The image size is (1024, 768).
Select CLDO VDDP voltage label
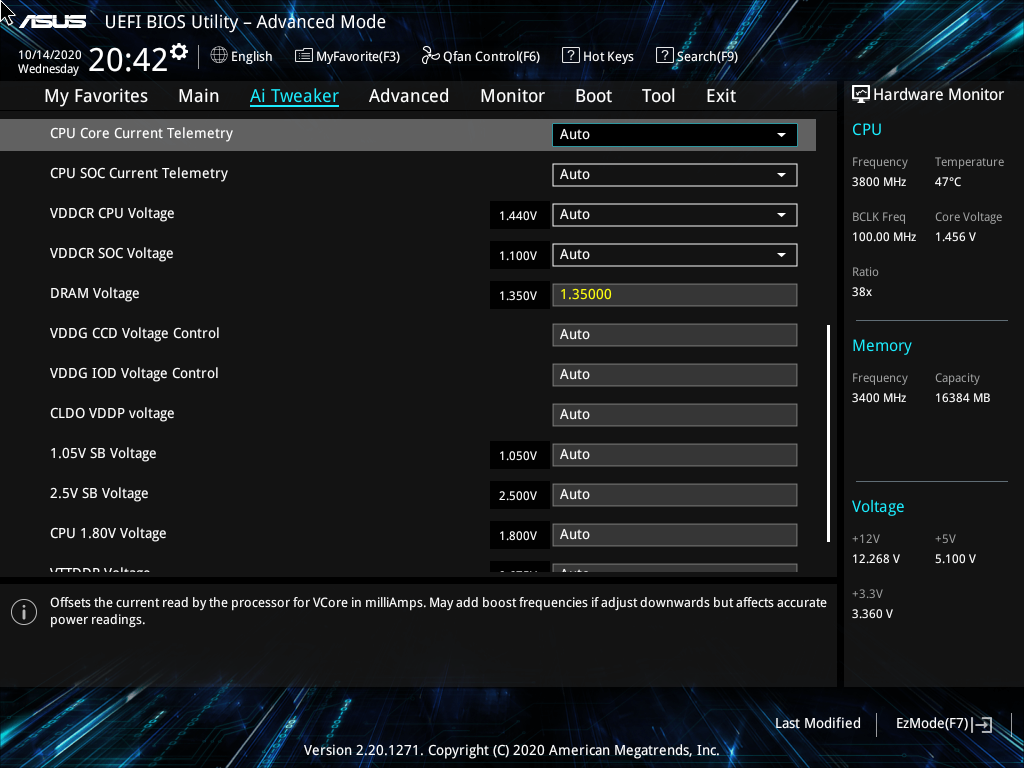(x=112, y=413)
